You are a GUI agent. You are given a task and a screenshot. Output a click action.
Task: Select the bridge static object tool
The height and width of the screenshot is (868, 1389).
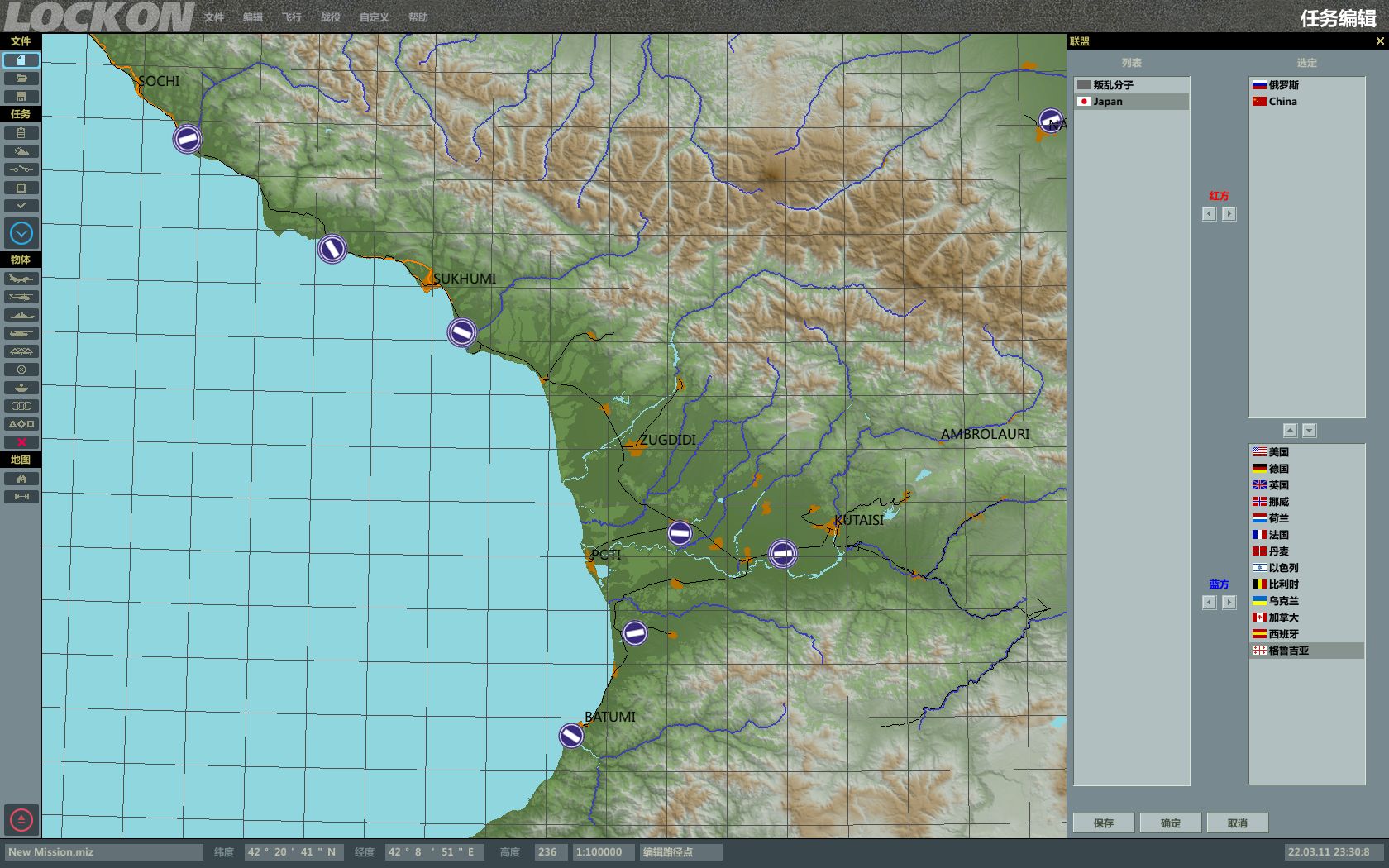tap(21, 351)
